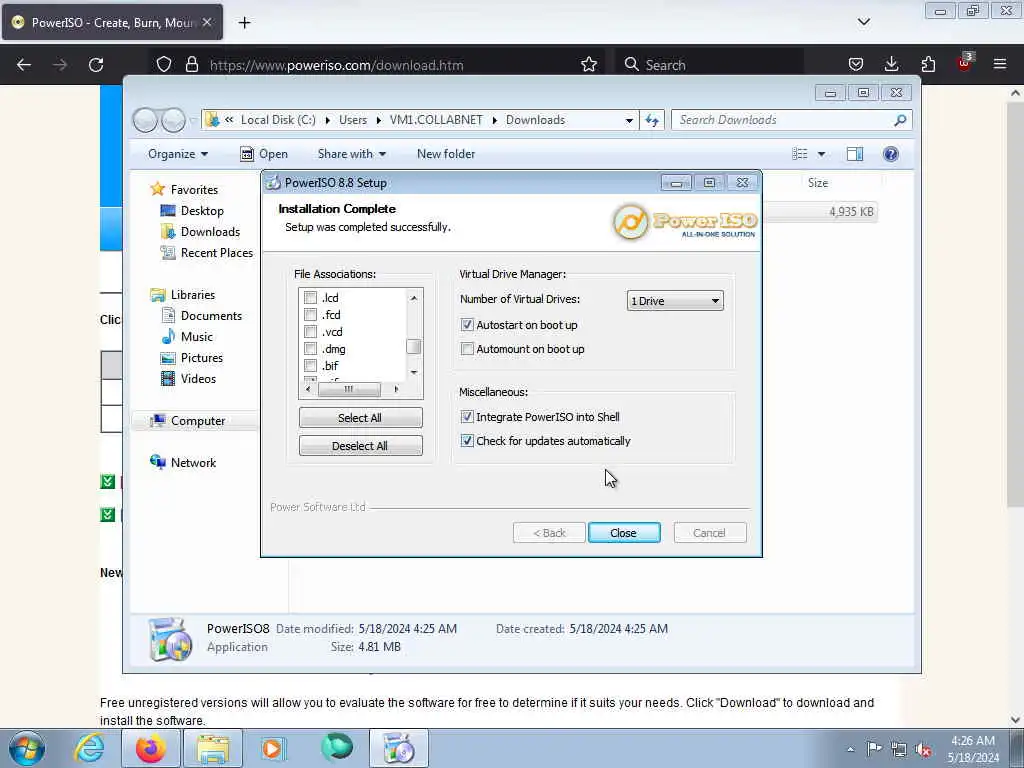Click the shield tracking protection icon
Screen dimensions: 1024x768
(164, 65)
